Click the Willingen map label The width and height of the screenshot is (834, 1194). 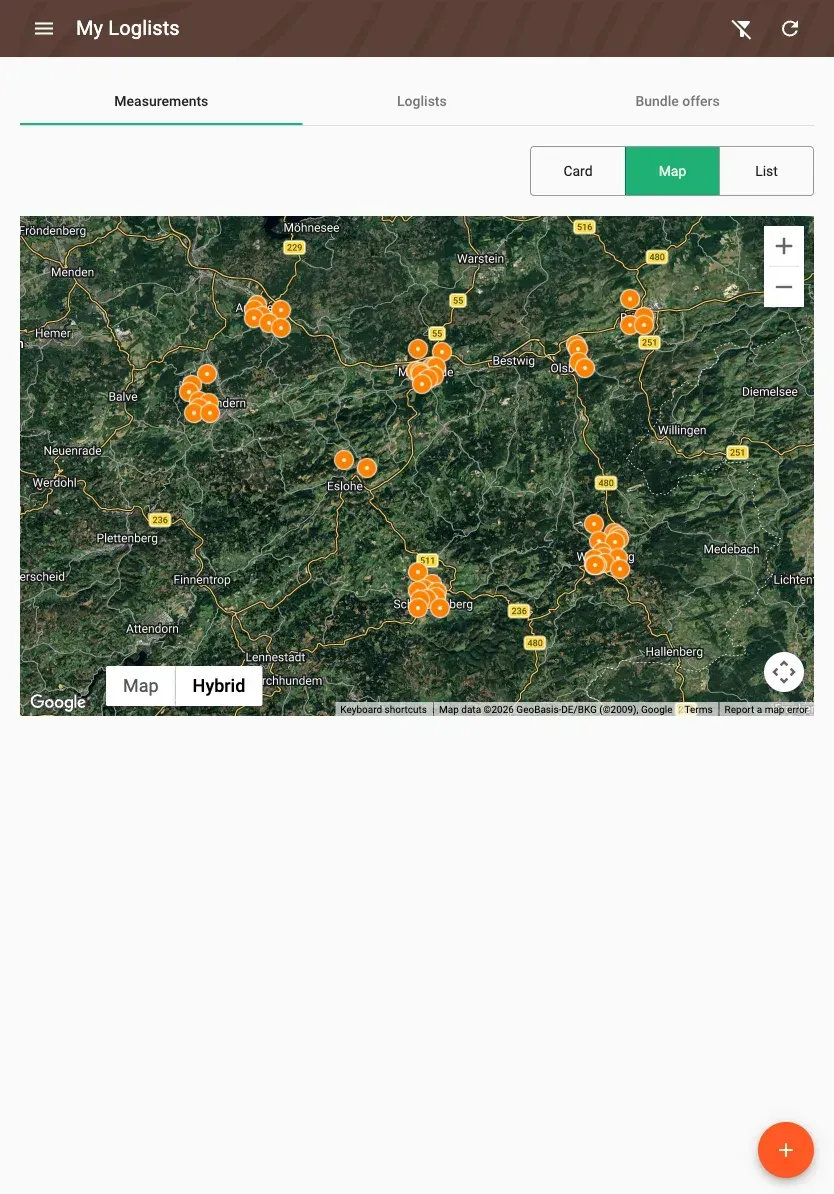coord(682,430)
